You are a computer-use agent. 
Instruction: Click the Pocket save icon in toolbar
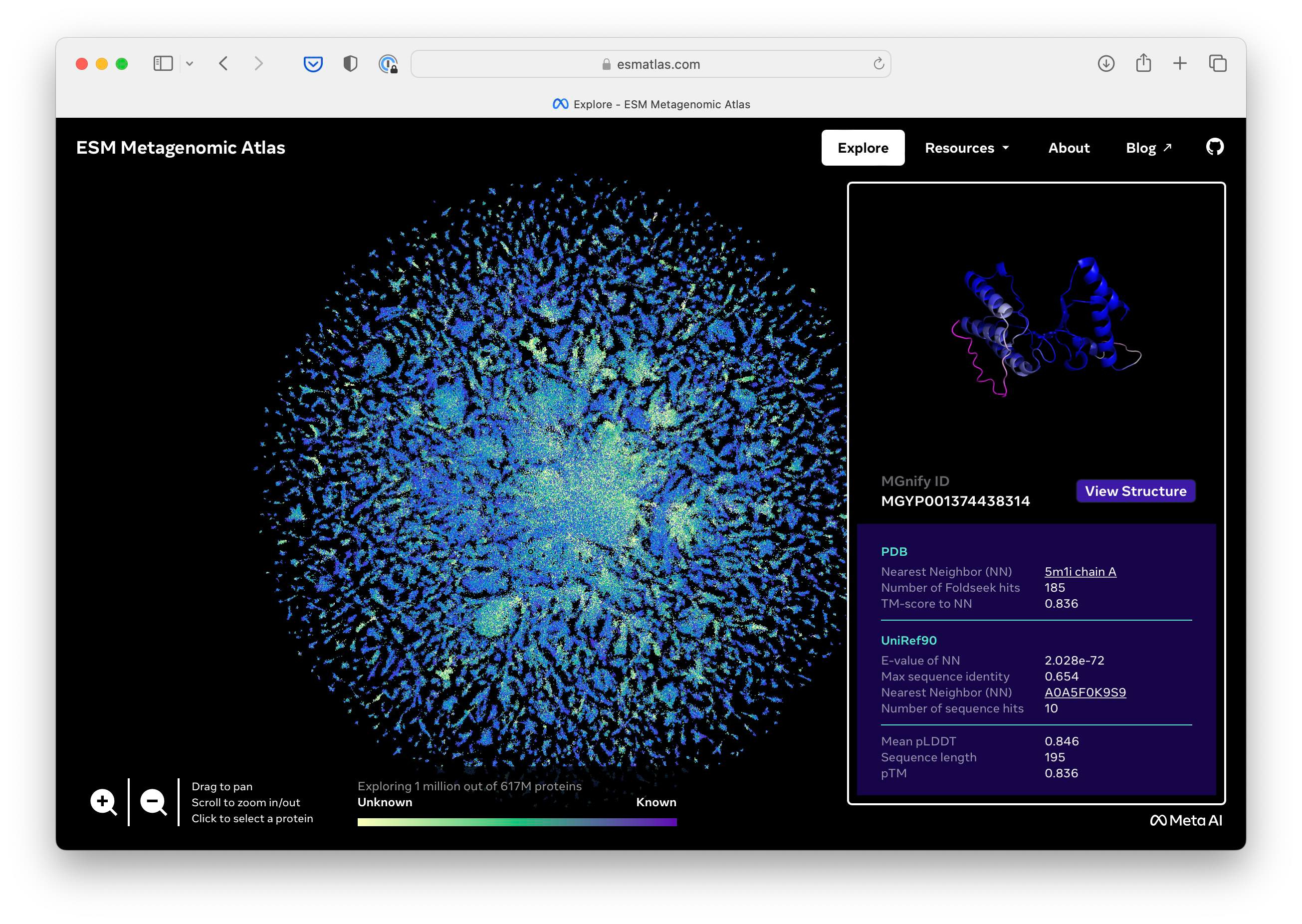313,64
